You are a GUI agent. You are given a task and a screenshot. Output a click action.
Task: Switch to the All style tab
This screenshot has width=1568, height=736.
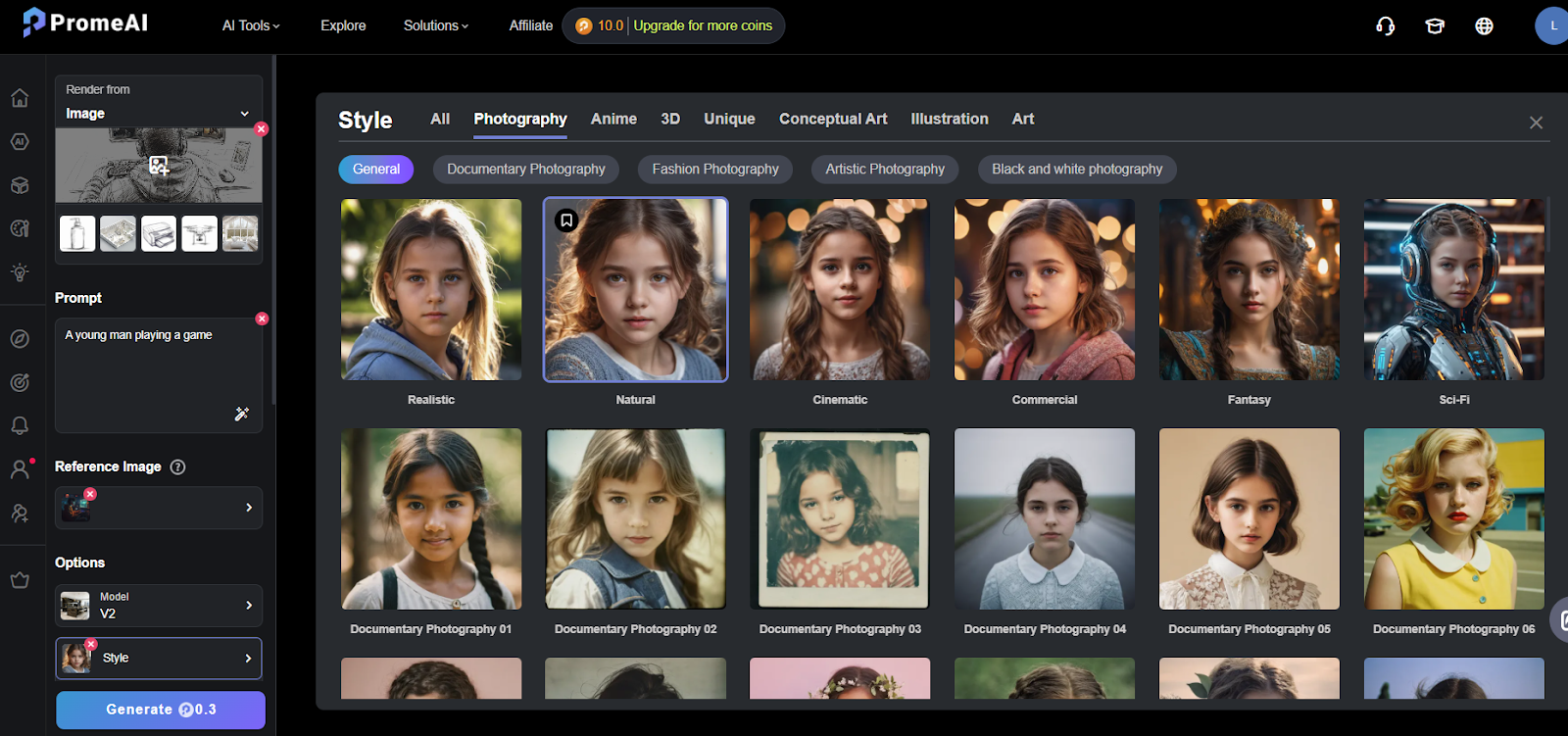(440, 119)
